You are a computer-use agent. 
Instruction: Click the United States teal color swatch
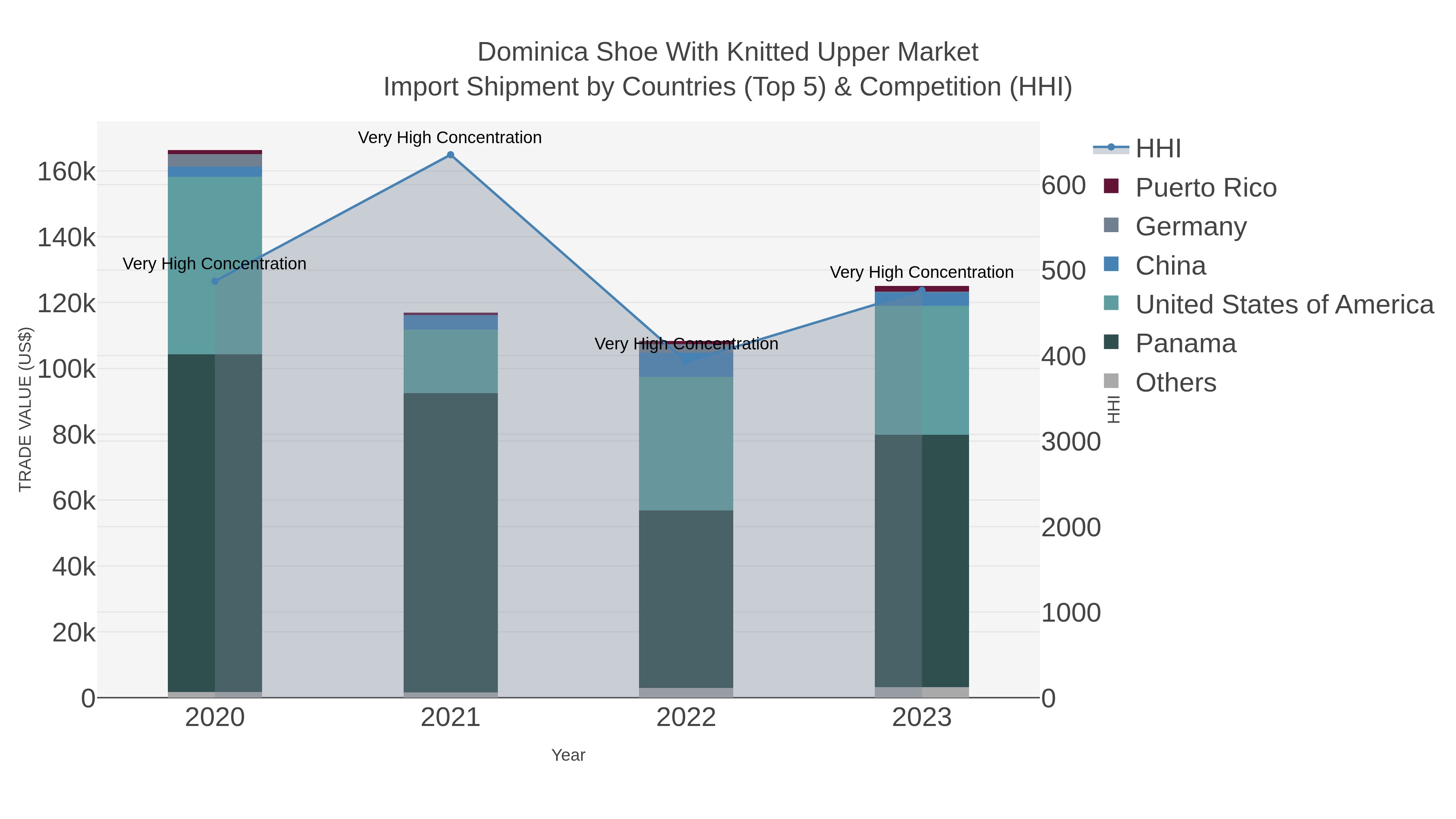1111,303
